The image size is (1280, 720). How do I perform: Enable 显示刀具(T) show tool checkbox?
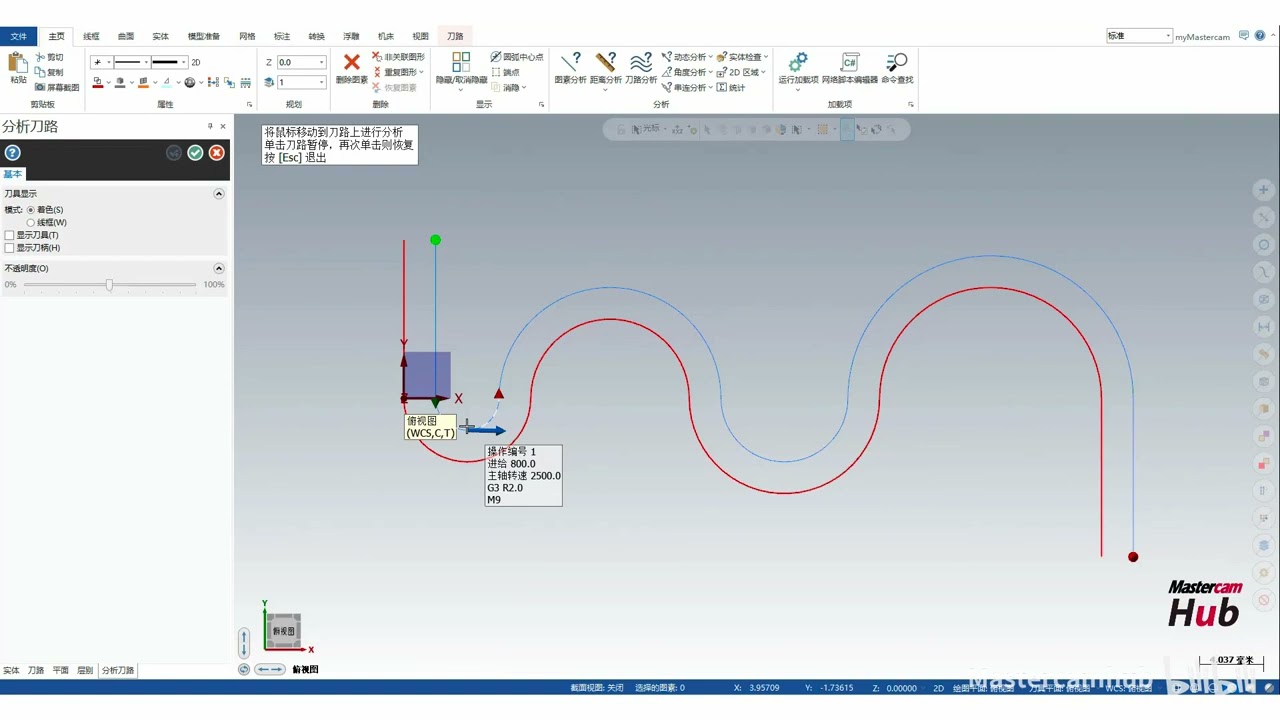[10, 235]
